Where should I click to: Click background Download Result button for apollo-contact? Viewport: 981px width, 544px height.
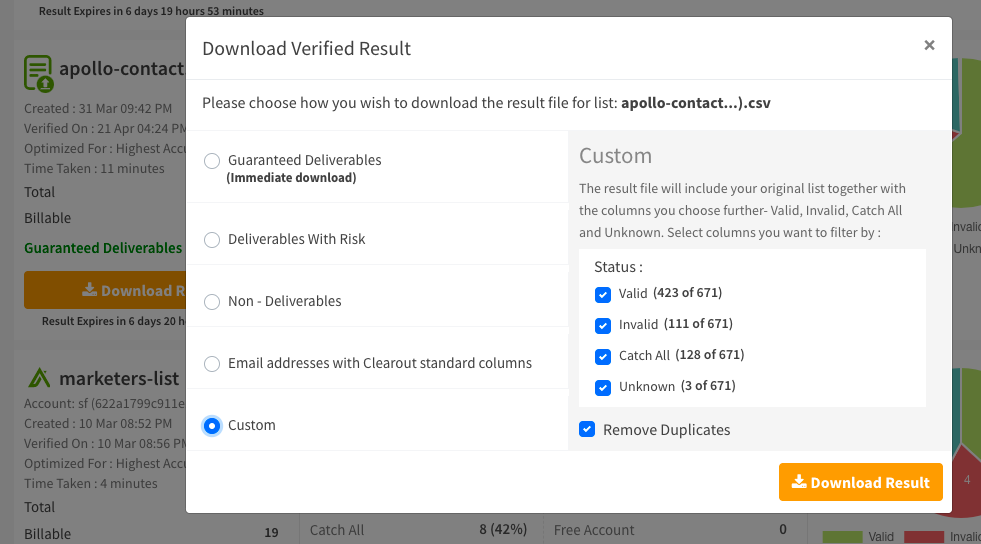pyautogui.click(x=105, y=290)
